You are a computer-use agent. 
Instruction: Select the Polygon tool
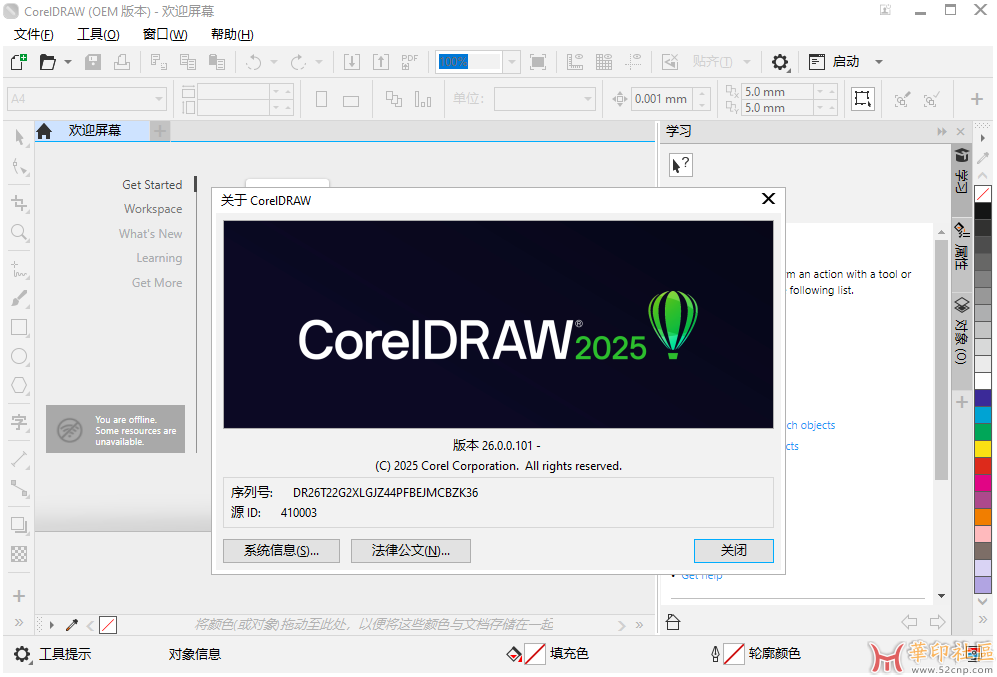pyautogui.click(x=19, y=385)
